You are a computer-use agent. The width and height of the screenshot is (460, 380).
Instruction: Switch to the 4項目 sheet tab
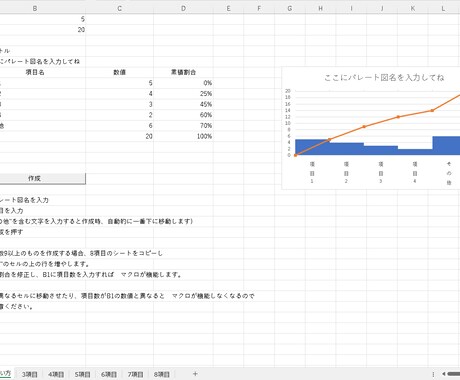click(56, 374)
